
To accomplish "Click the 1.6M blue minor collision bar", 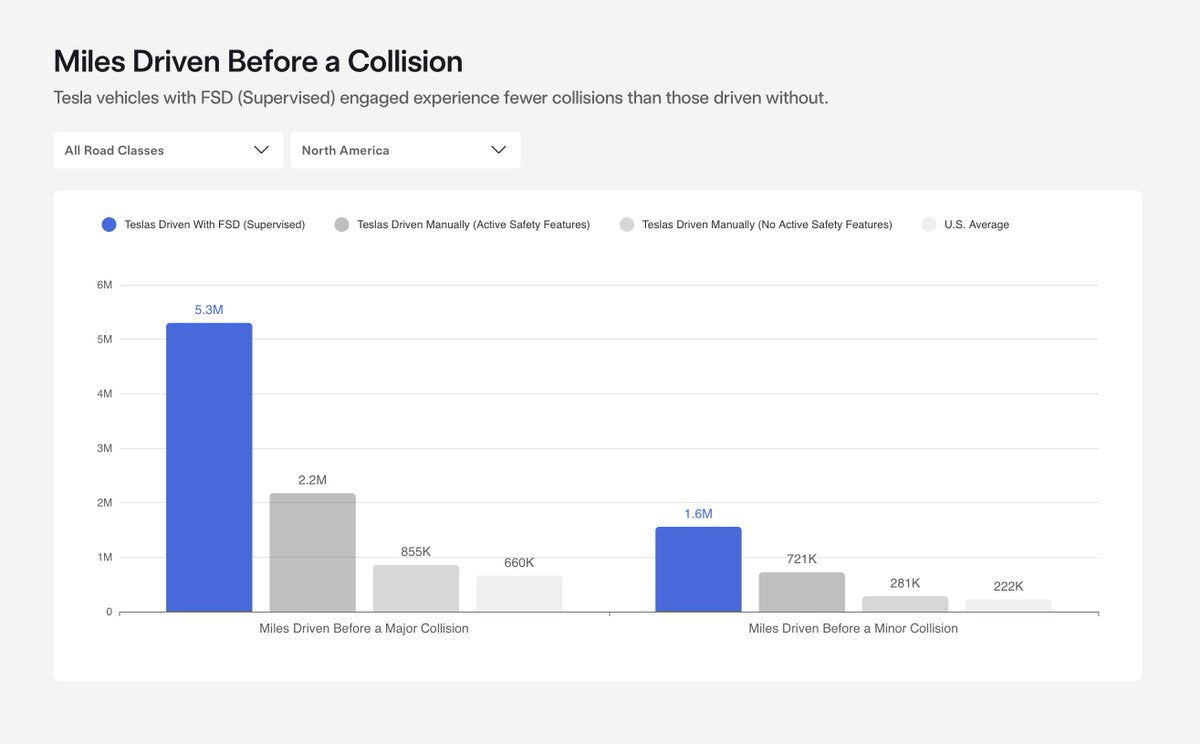I will 698,567.
